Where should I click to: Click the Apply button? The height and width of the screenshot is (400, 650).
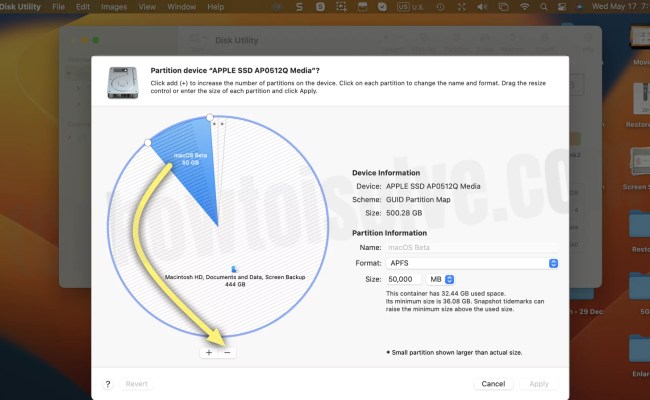539,384
